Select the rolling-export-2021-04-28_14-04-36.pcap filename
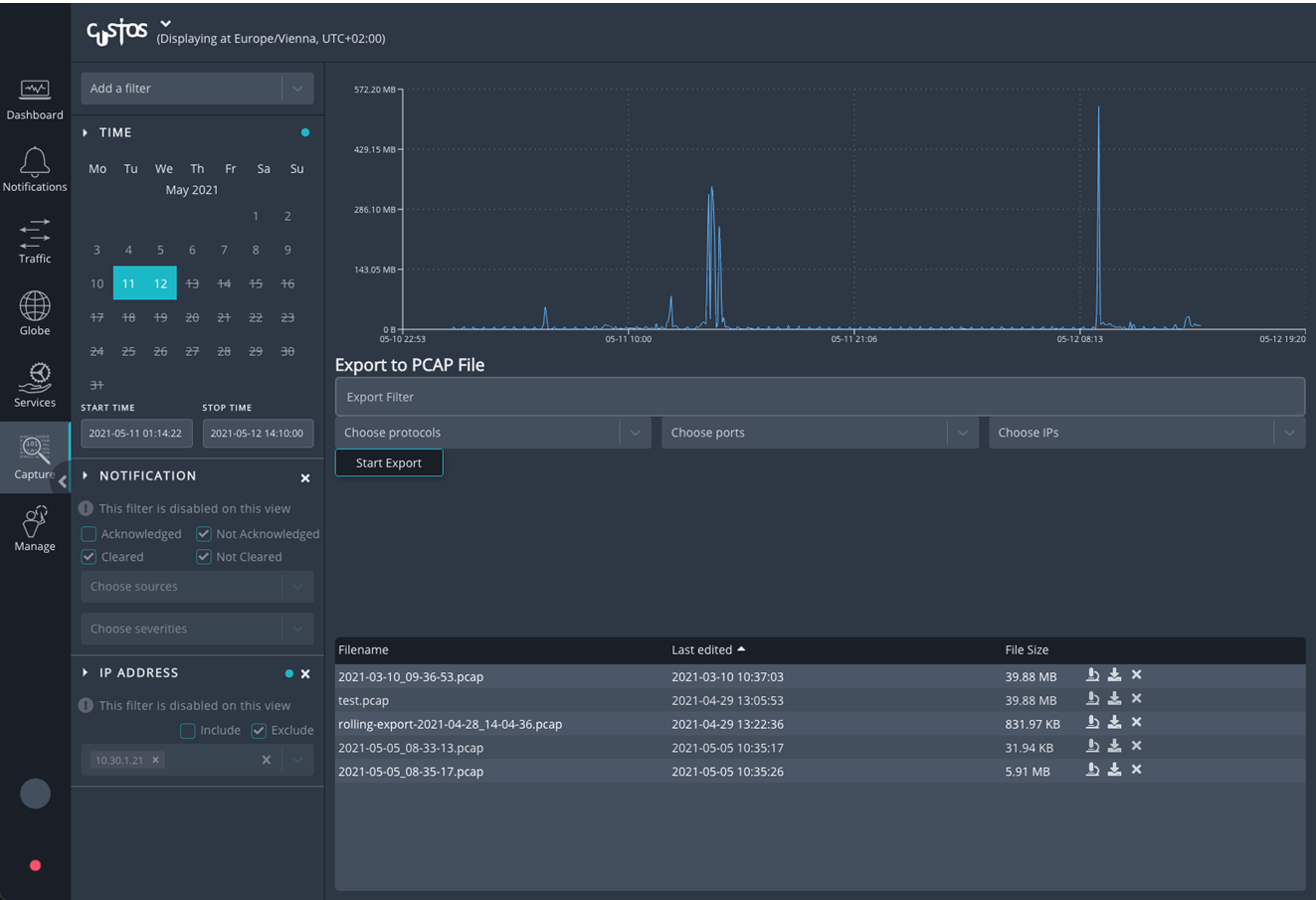 (450, 724)
